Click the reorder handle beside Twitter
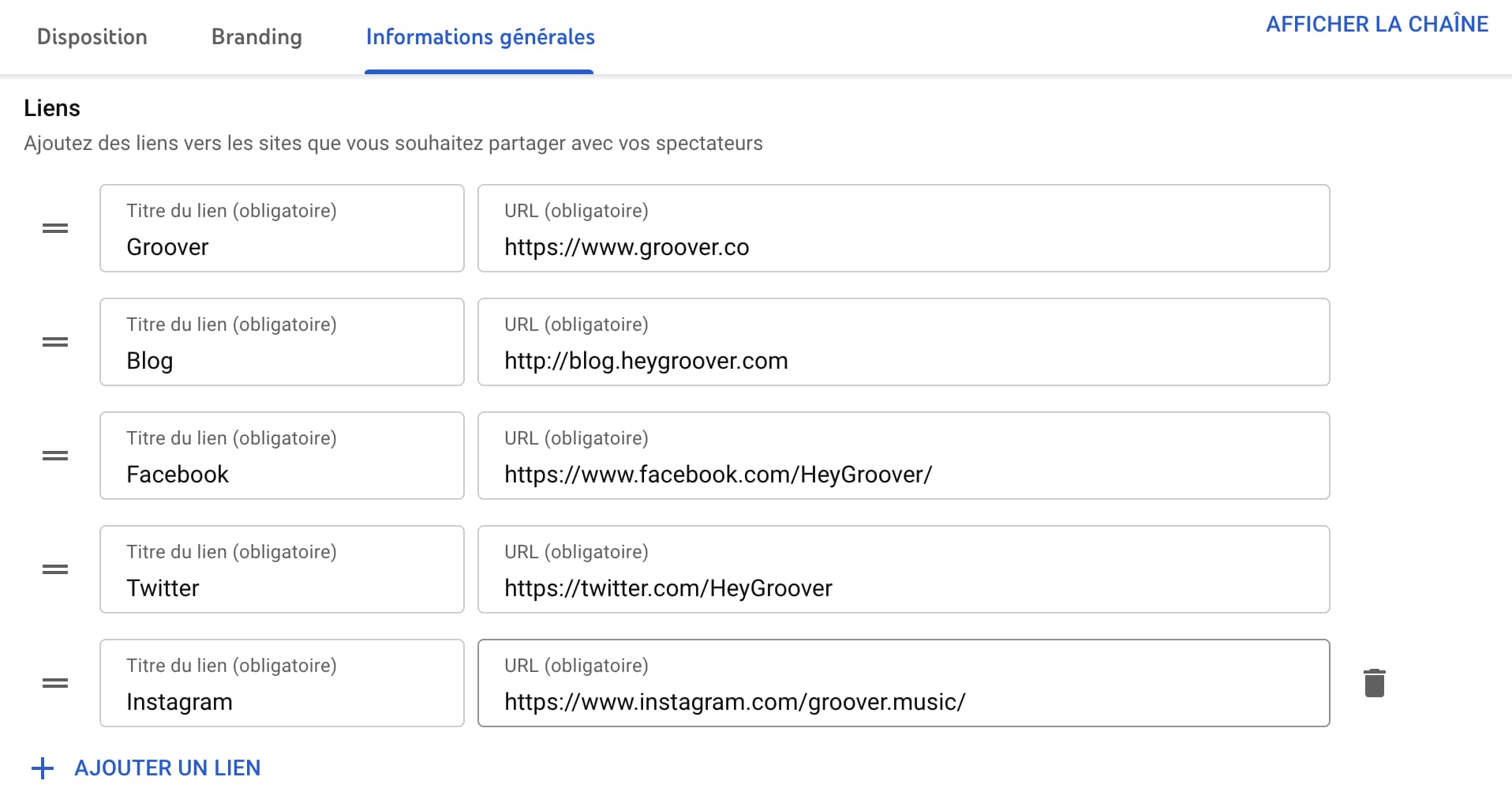 [55, 569]
